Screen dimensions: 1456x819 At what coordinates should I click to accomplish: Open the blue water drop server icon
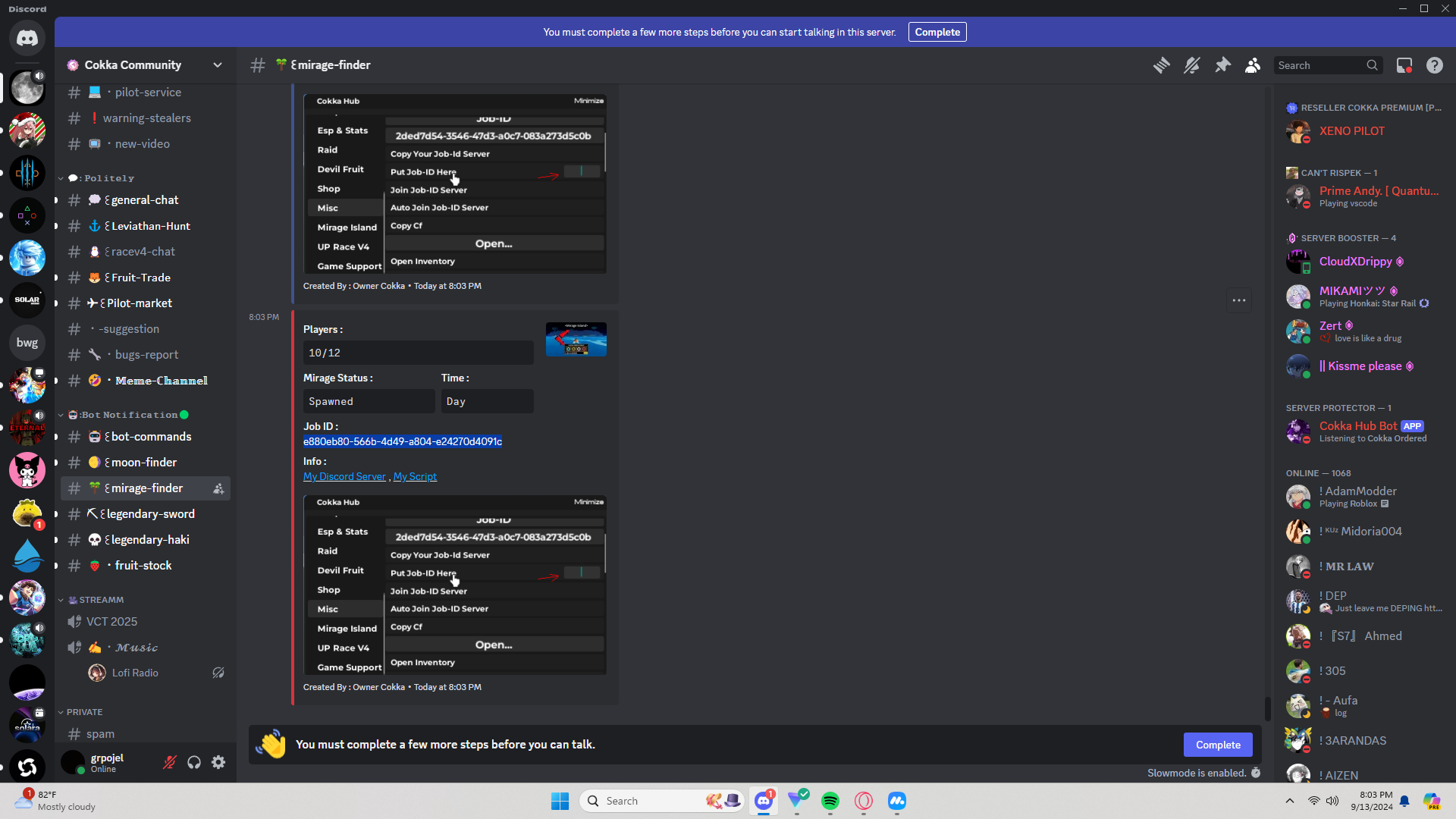tap(27, 555)
